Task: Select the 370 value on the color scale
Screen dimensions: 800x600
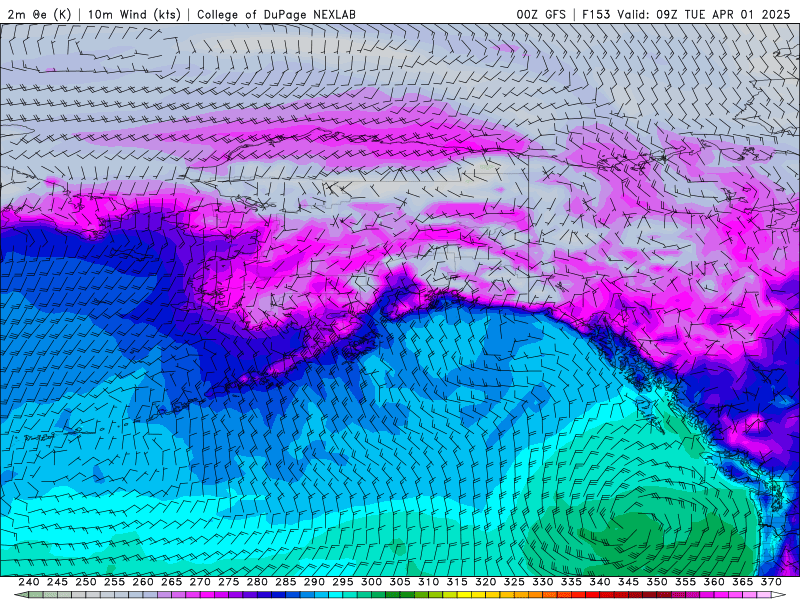Action: pyautogui.click(x=771, y=582)
